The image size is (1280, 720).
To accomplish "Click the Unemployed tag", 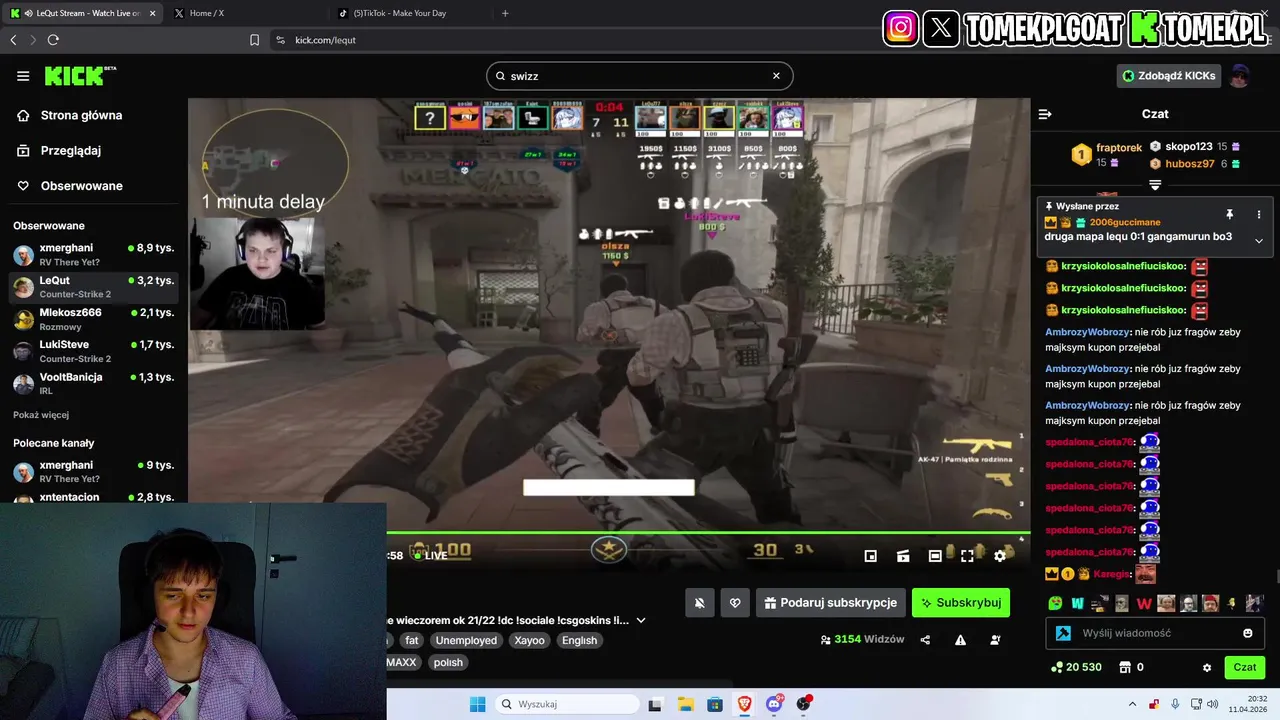I will (x=466, y=640).
